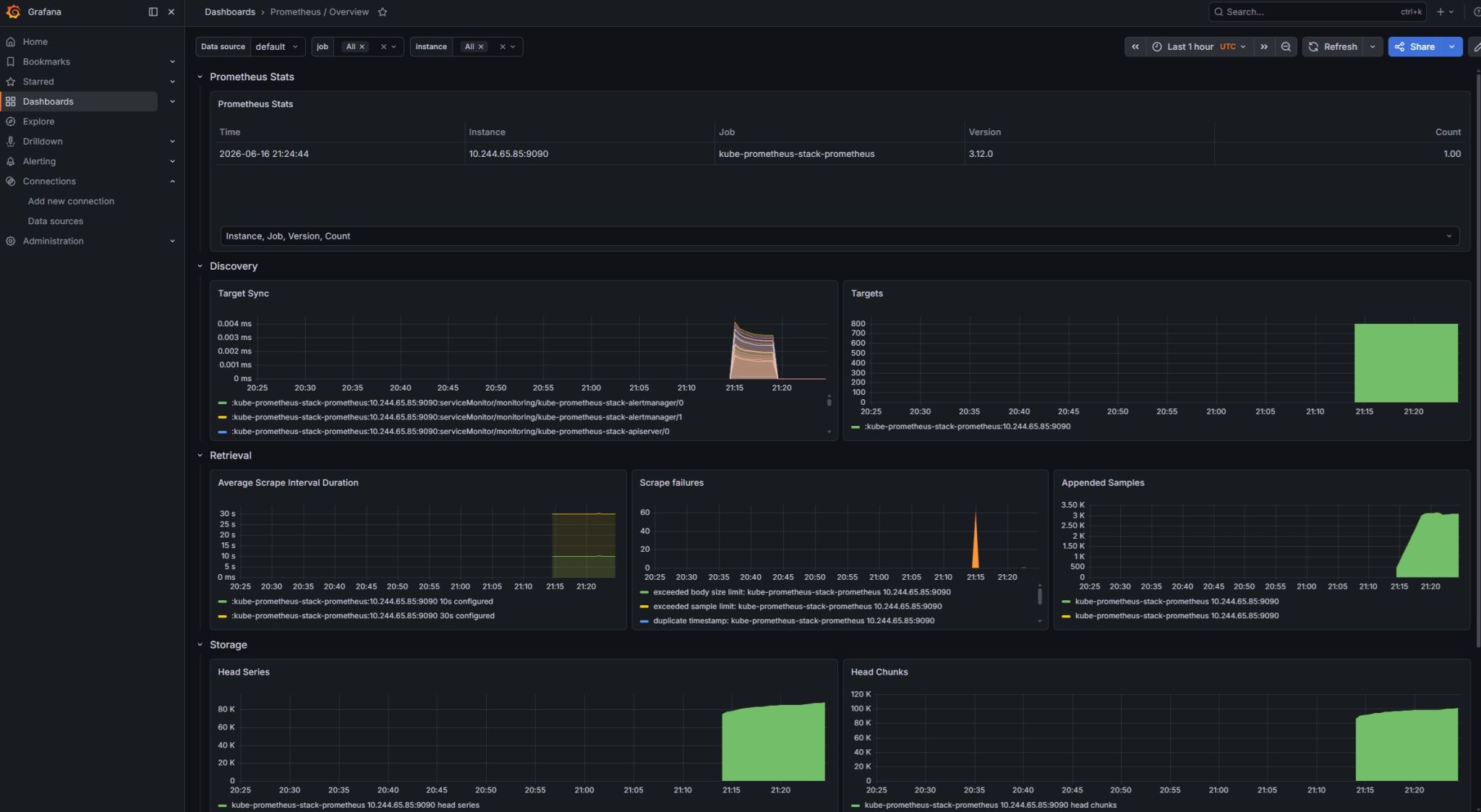This screenshot has width=1481, height=812.
Task: Click the zoom out time range icon
Action: click(x=1286, y=46)
